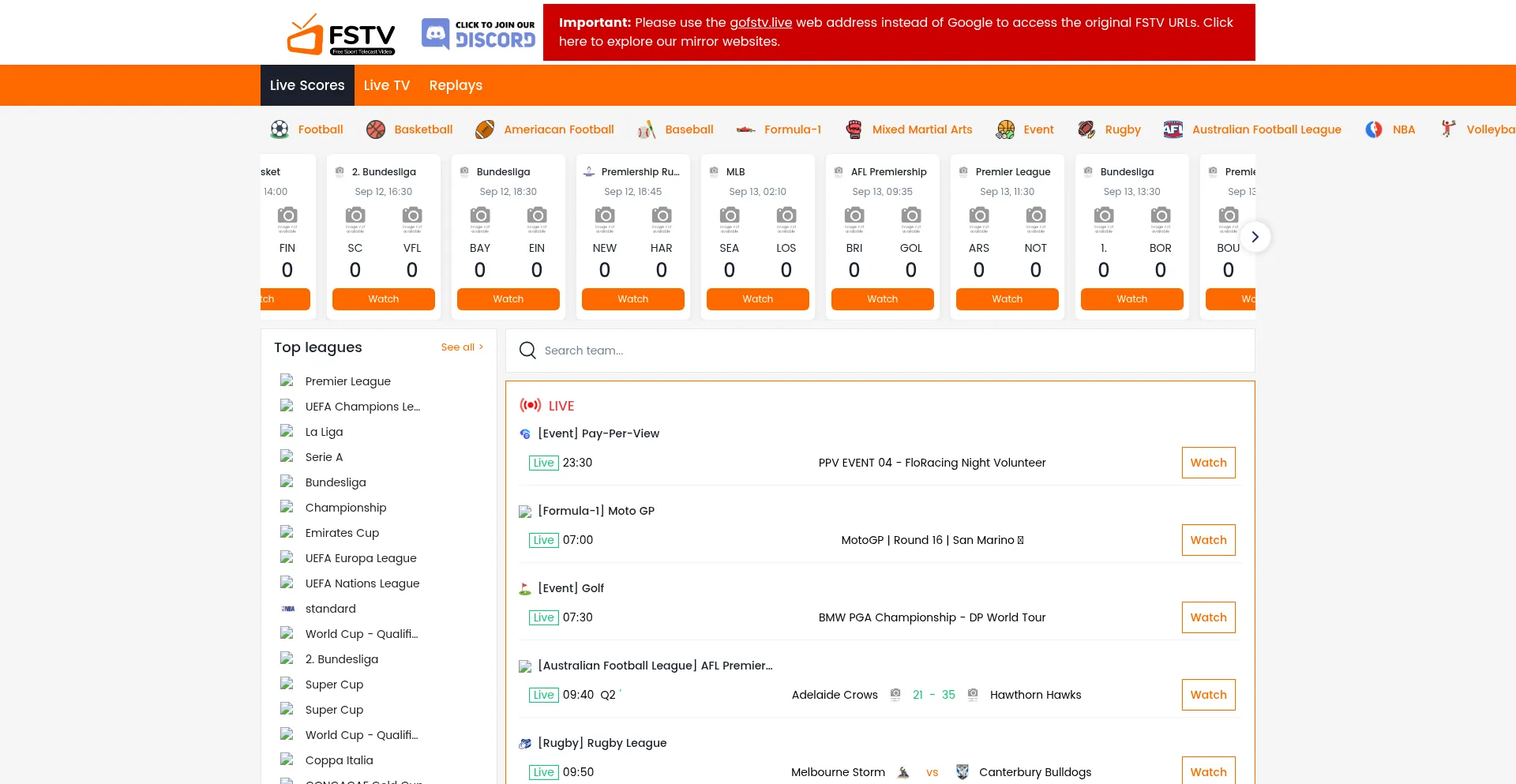This screenshot has width=1516, height=784.
Task: Click the Canterbury Bulldogs team logo
Action: tap(962, 772)
